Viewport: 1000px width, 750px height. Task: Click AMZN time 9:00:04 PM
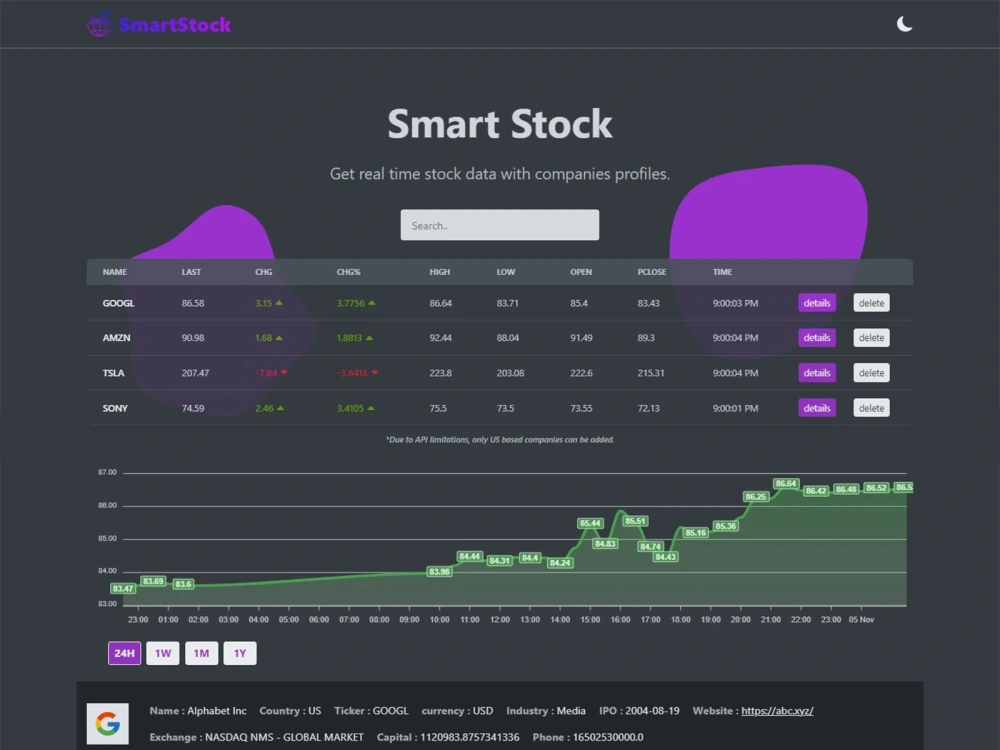(735, 337)
